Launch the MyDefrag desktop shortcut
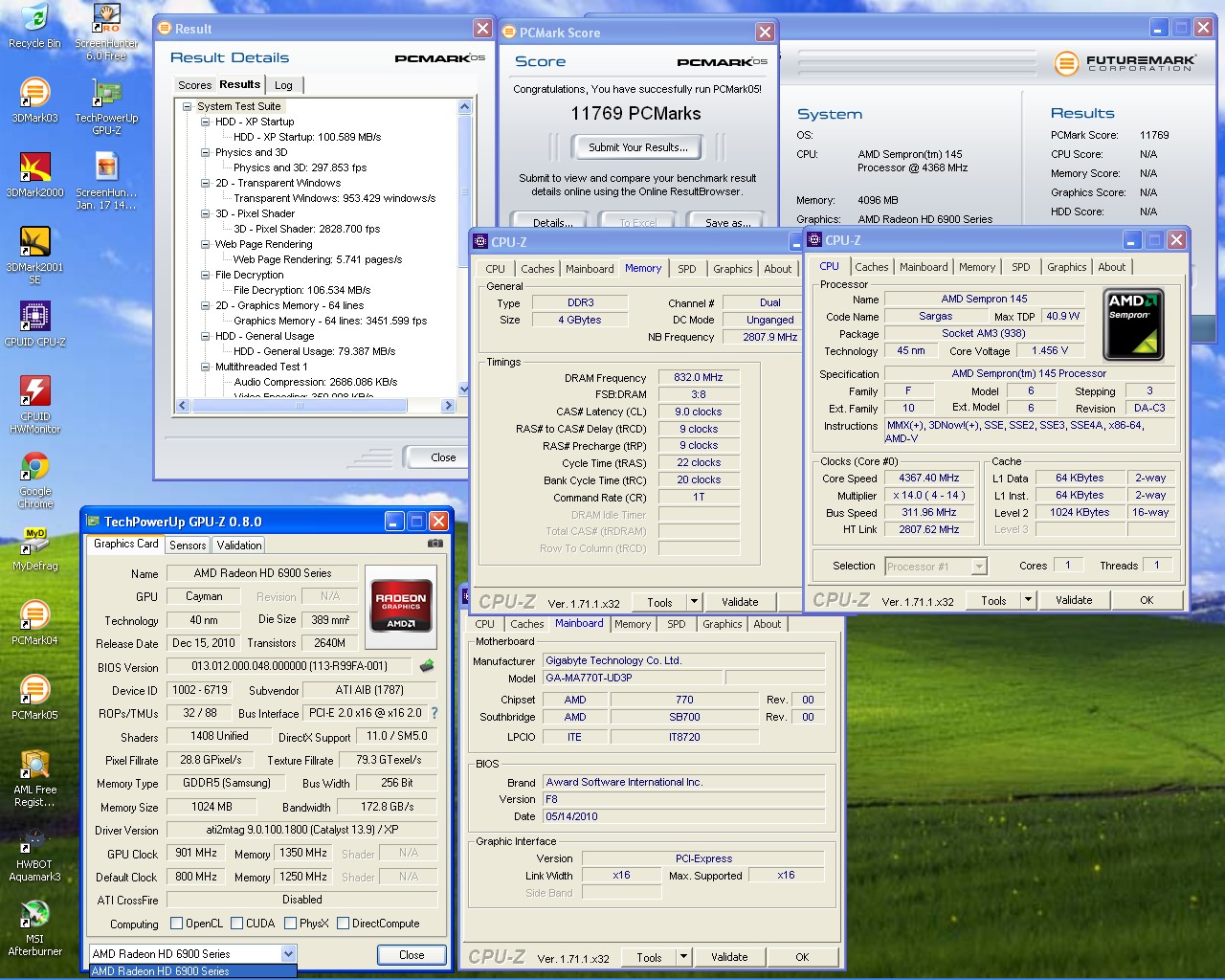 (x=34, y=548)
